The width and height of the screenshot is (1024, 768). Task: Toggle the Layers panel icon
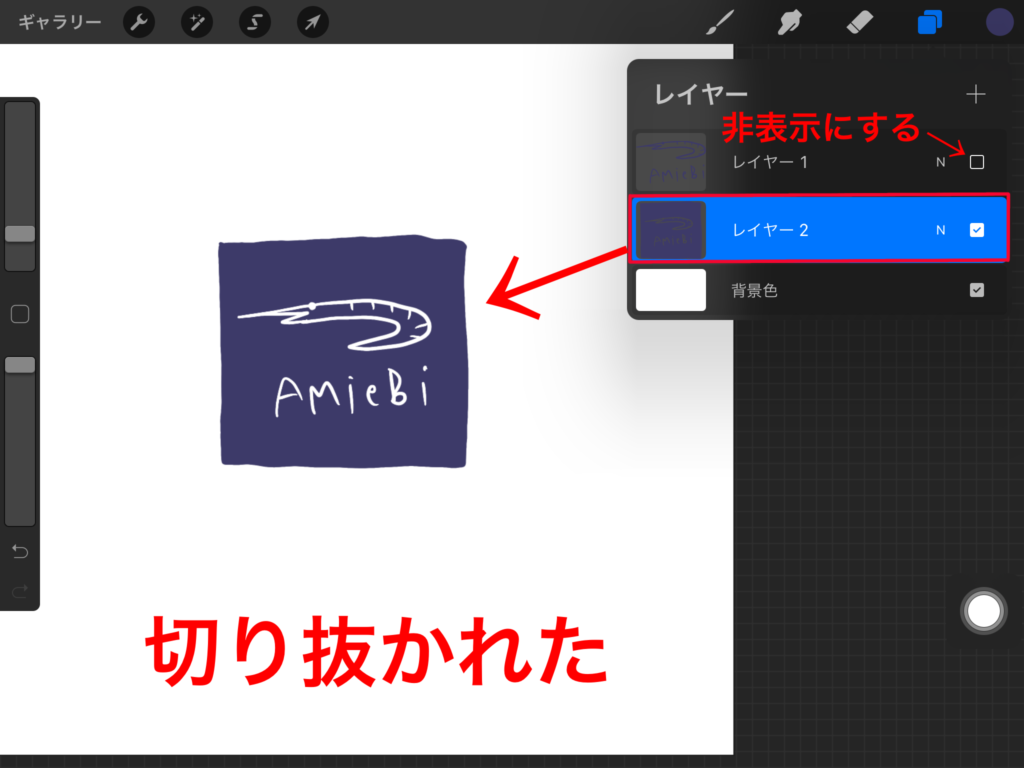pyautogui.click(x=929, y=22)
